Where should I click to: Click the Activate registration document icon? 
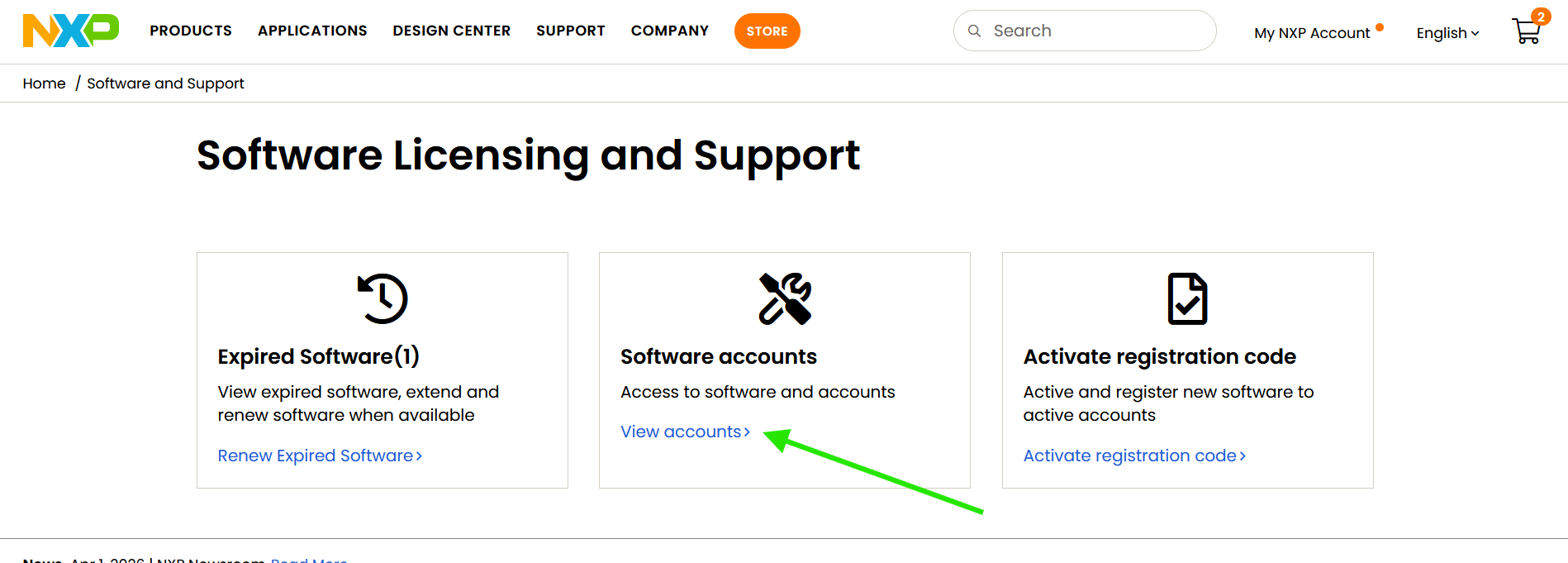click(x=1187, y=298)
